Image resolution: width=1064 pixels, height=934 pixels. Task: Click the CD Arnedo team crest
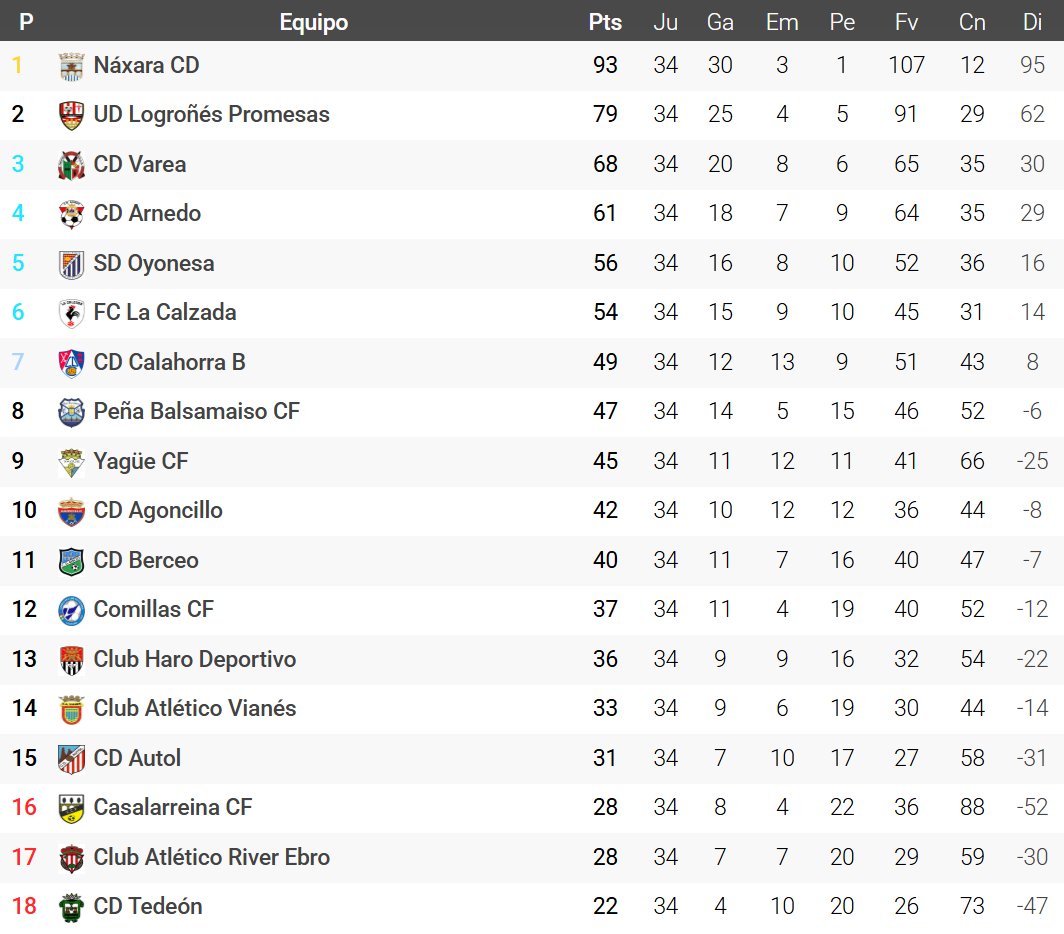(x=71, y=214)
